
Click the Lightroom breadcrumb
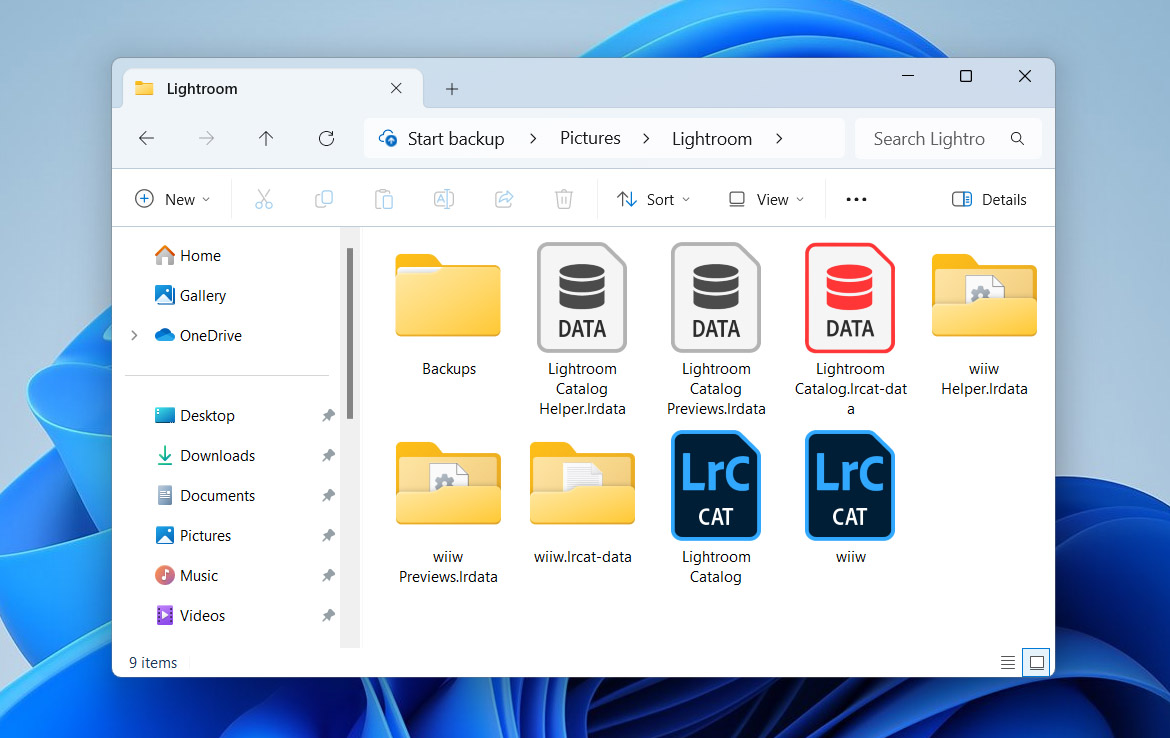point(712,139)
